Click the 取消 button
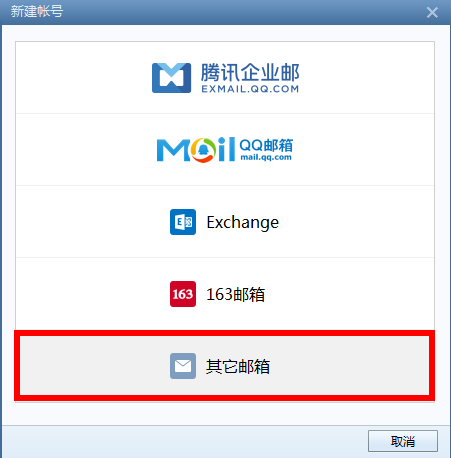The image size is (451, 458). click(x=403, y=441)
